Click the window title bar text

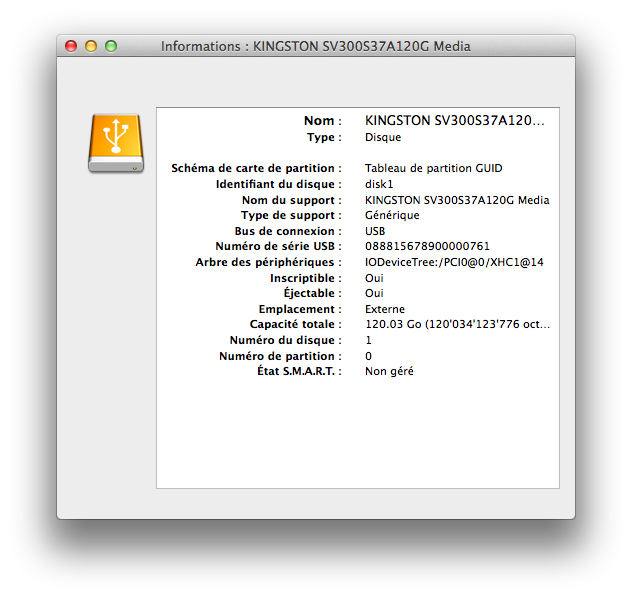tap(315, 46)
